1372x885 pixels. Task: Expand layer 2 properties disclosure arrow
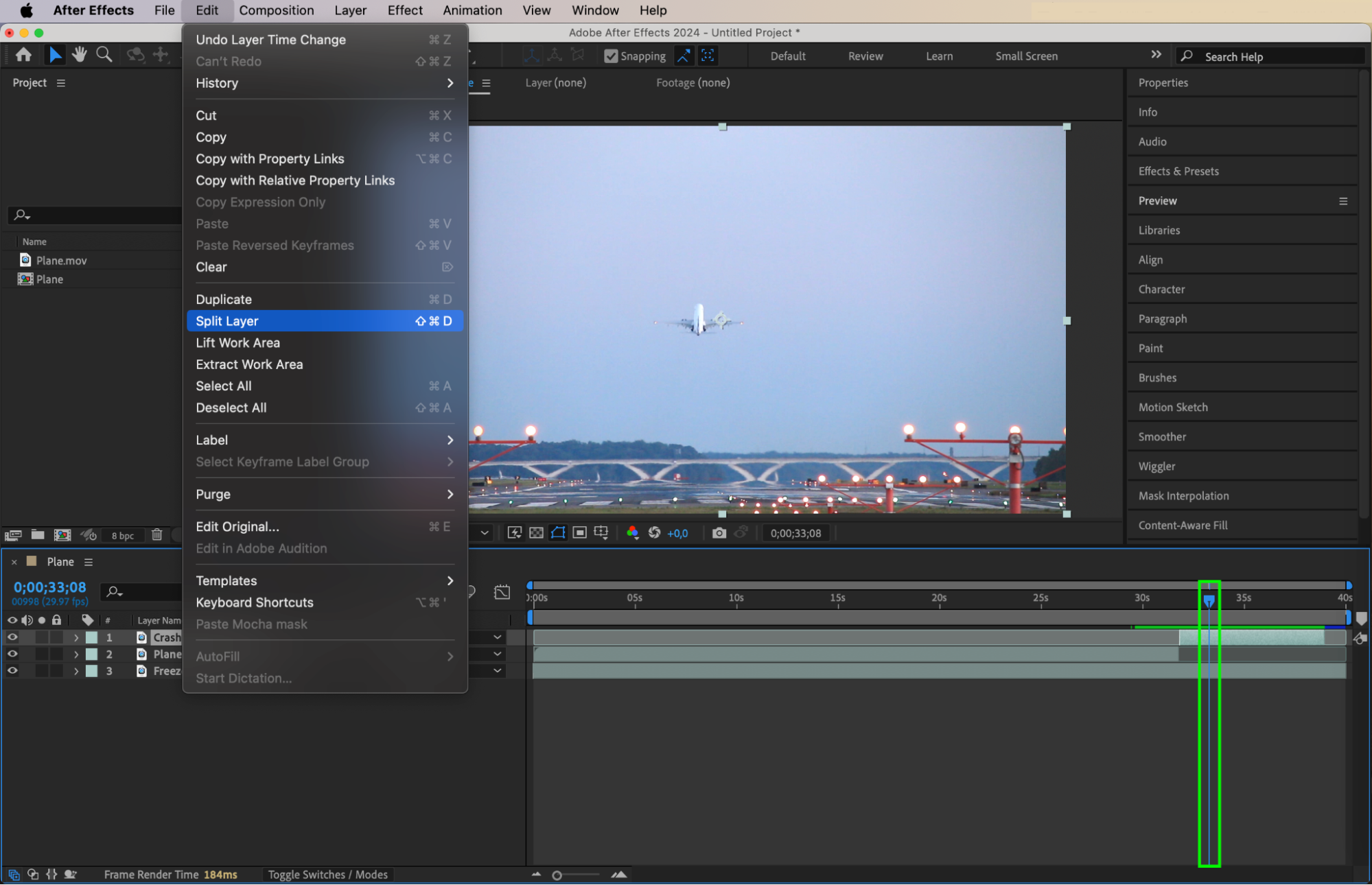pos(76,654)
